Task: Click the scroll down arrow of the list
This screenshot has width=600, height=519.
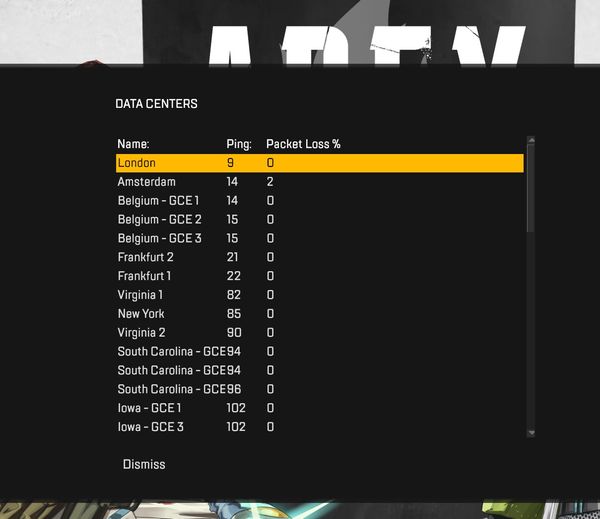Action: click(x=531, y=432)
